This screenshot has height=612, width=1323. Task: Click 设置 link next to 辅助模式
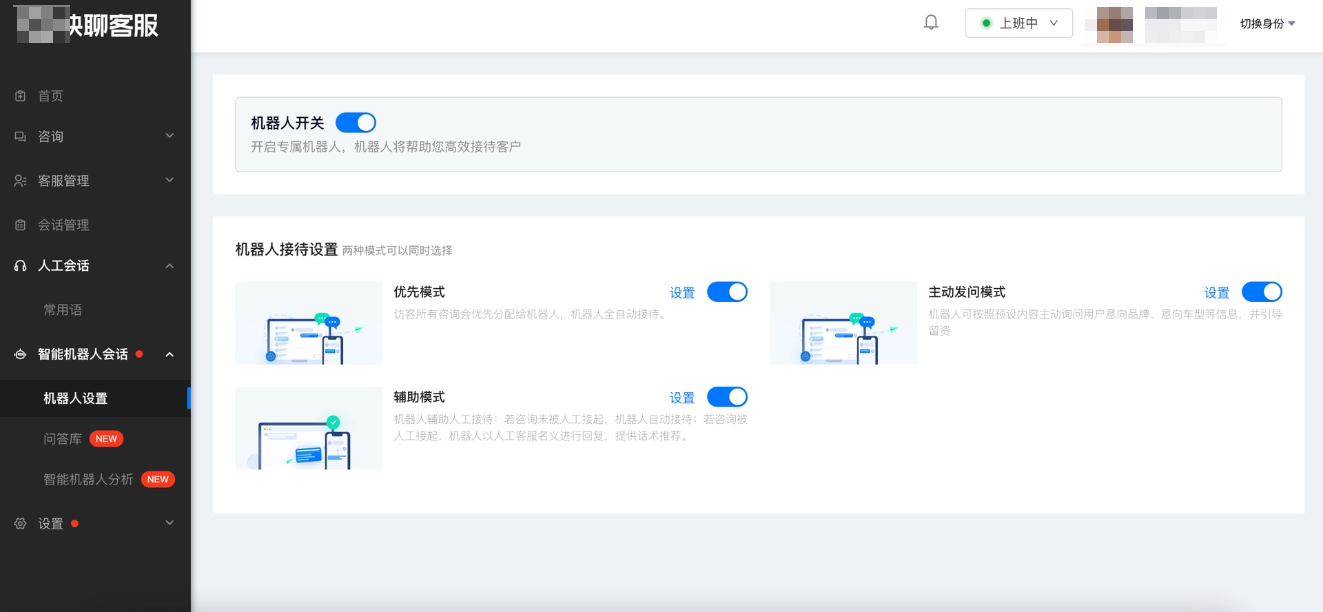(x=681, y=397)
